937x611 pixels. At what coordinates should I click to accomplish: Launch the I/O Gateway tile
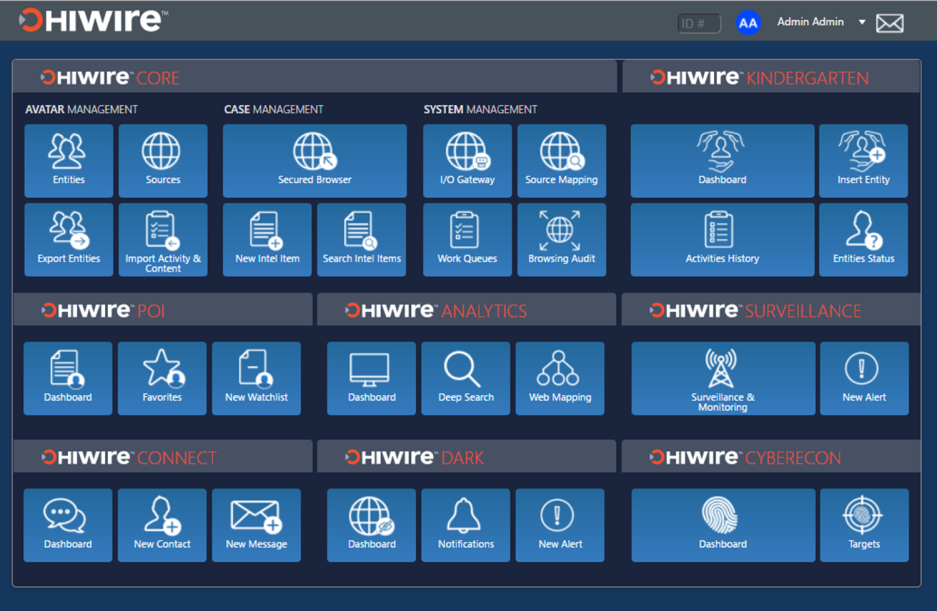pyautogui.click(x=467, y=160)
